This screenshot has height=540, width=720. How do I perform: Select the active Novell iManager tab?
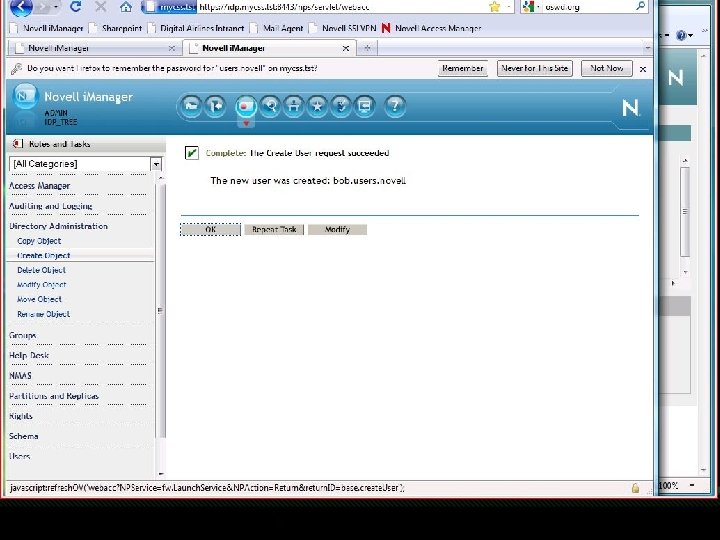269,48
